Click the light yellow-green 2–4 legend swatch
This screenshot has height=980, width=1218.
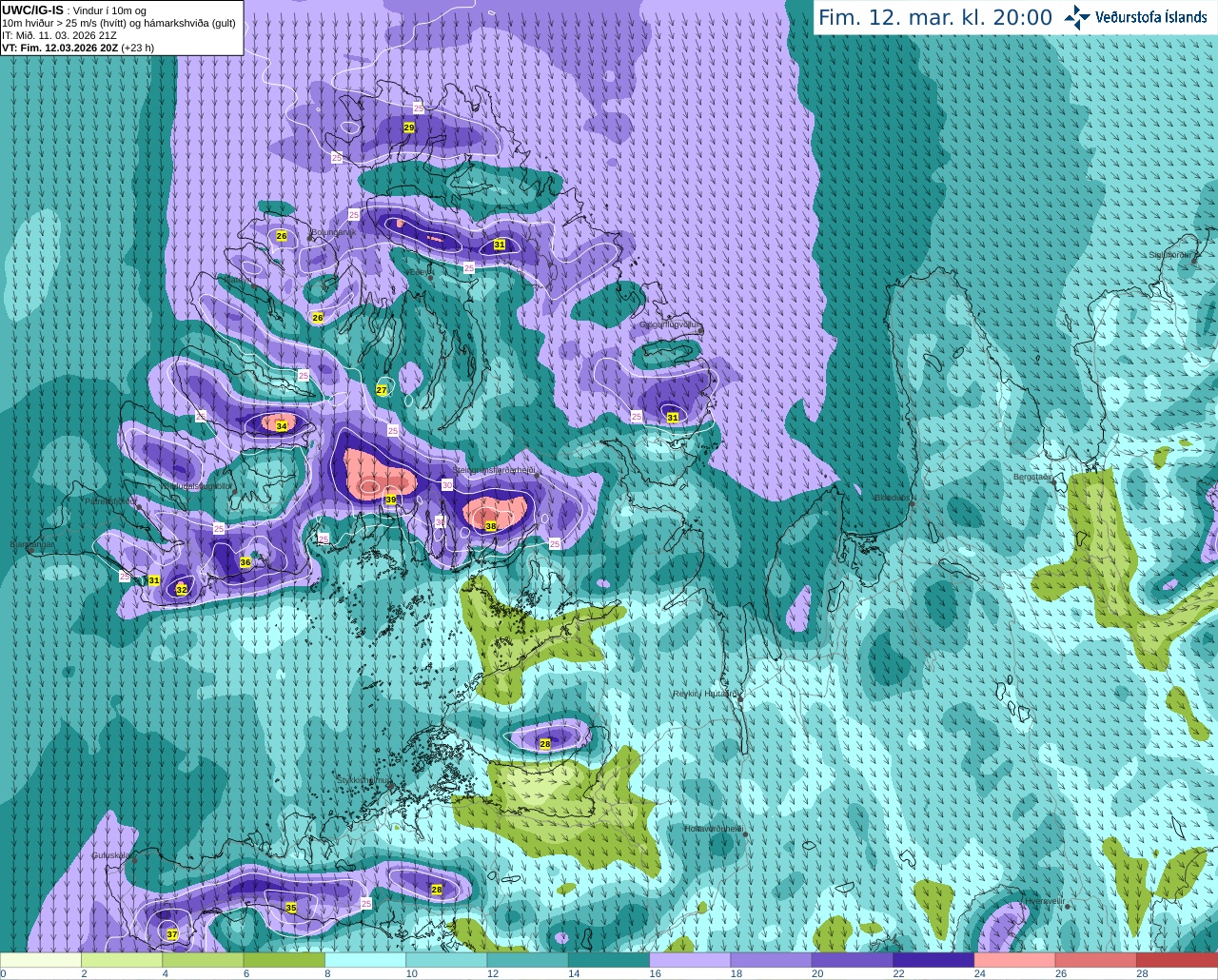pos(122,960)
